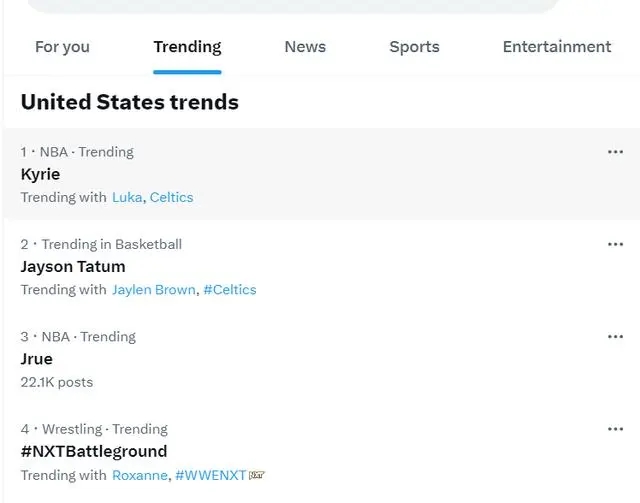Open more options for #NXTBattleground trend
640x503 pixels.
[615, 429]
